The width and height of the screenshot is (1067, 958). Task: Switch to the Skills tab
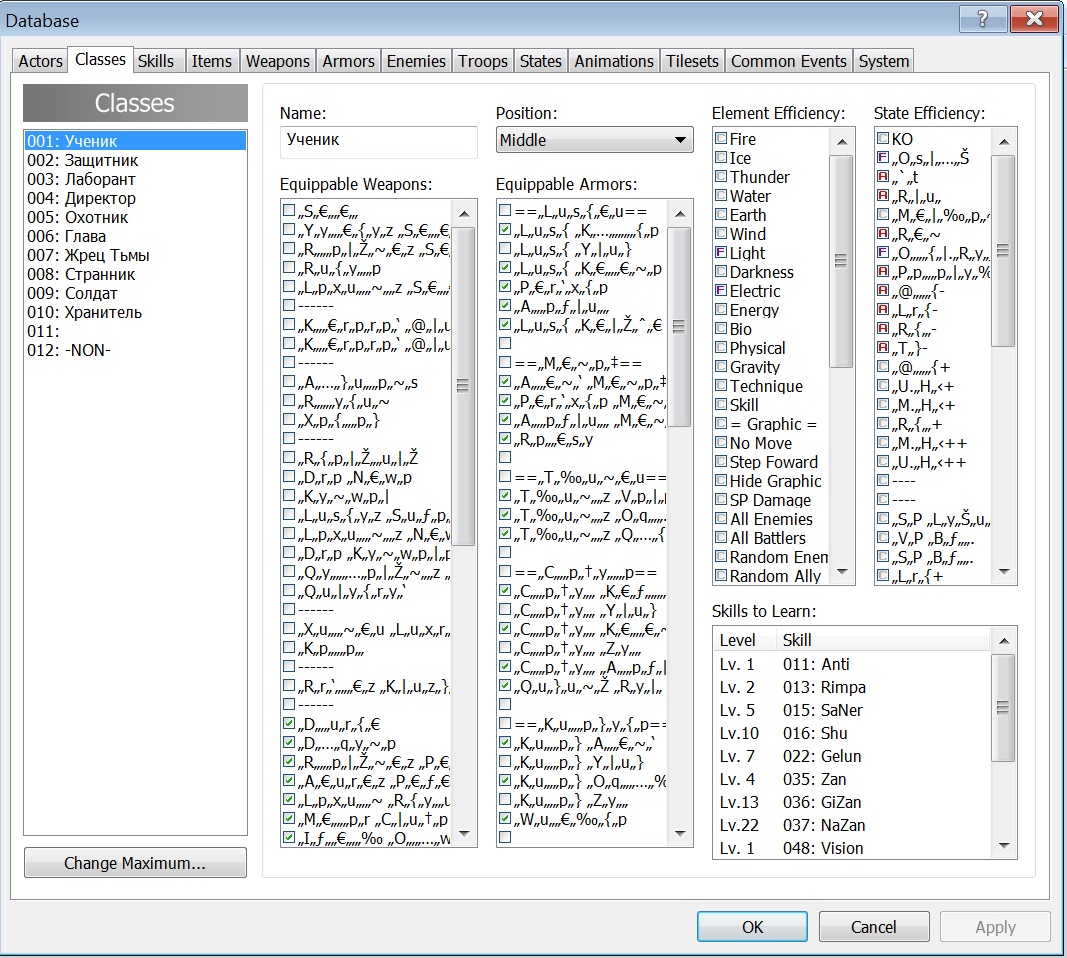156,61
